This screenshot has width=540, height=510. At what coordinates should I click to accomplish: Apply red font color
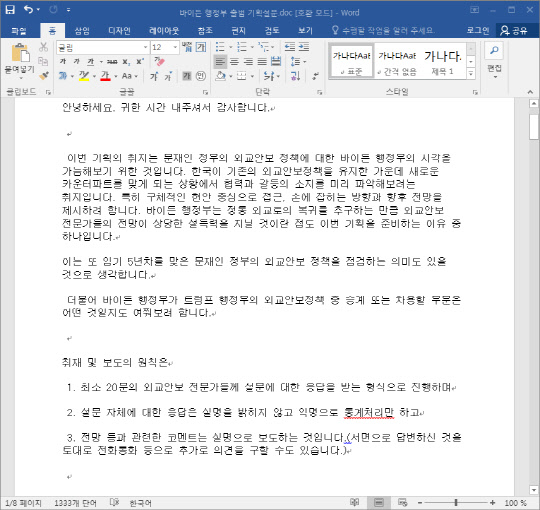pos(105,76)
